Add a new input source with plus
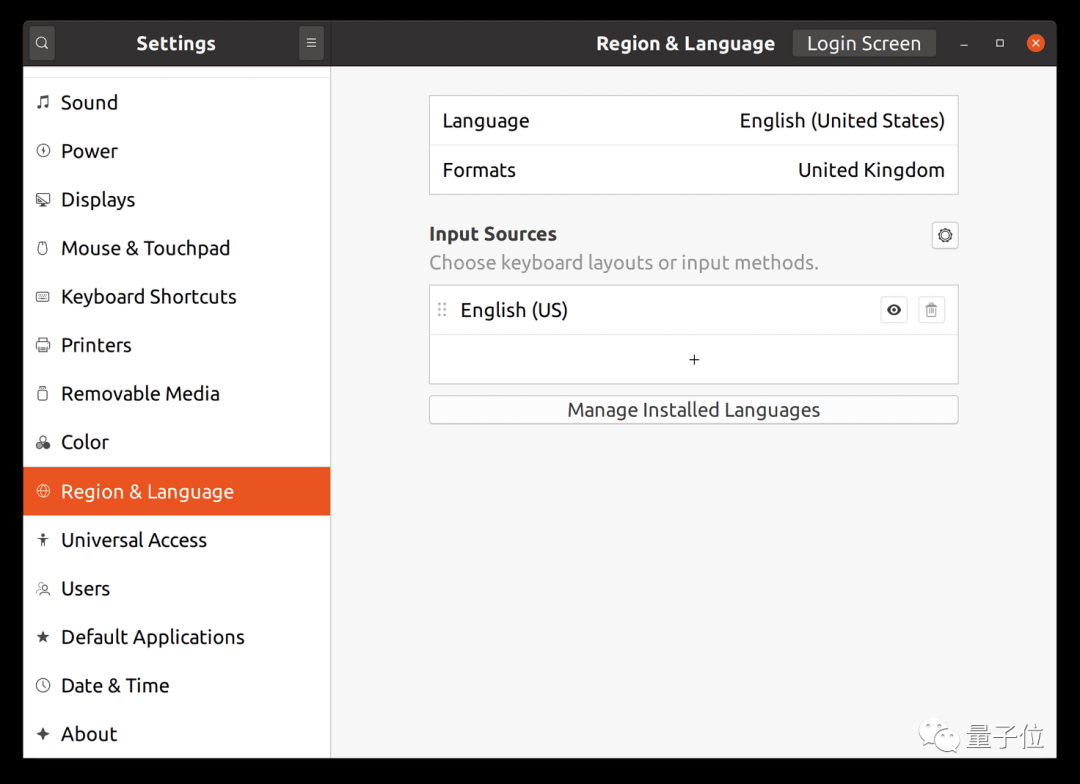This screenshot has height=784, width=1080. pyautogui.click(x=694, y=360)
